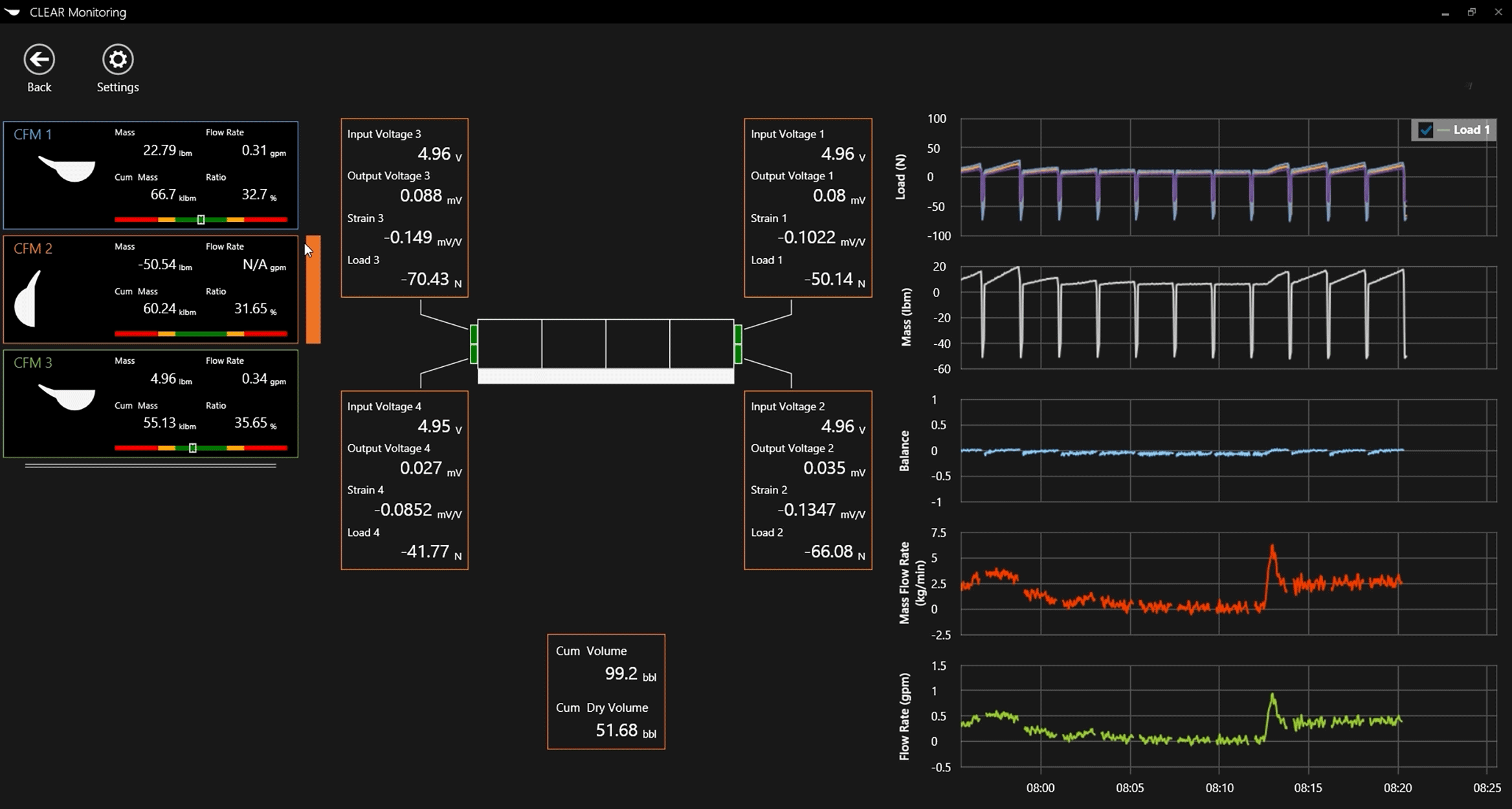Select the Input Voltage 1 data panel

tap(808, 207)
